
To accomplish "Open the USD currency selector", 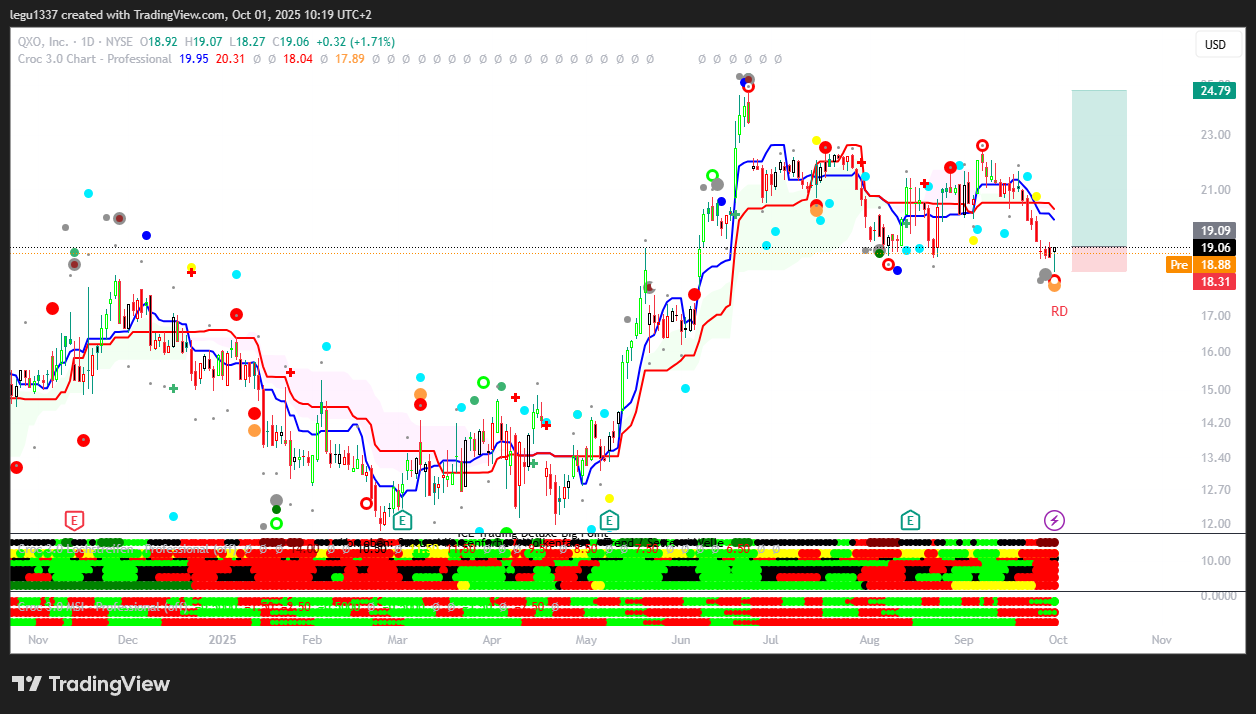I will point(1215,45).
